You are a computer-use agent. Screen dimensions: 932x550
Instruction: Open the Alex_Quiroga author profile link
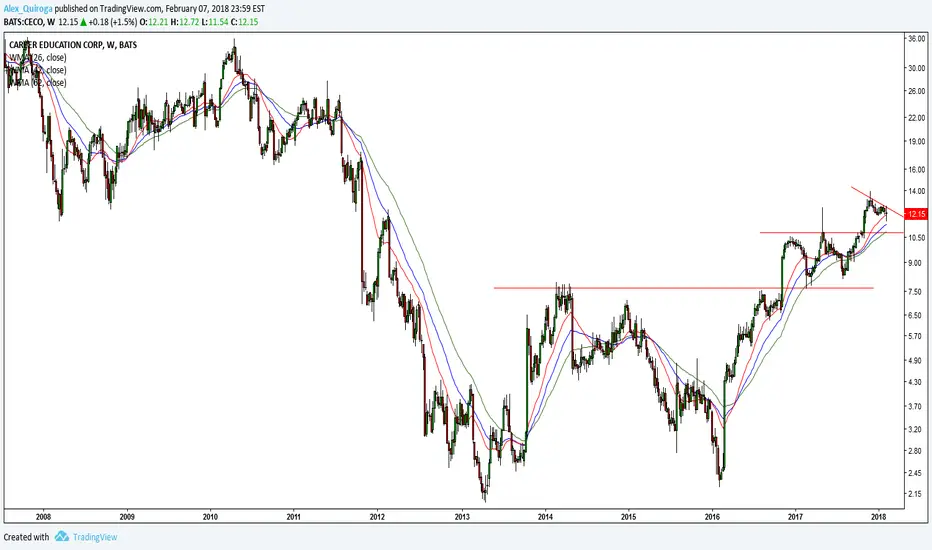click(x=28, y=9)
